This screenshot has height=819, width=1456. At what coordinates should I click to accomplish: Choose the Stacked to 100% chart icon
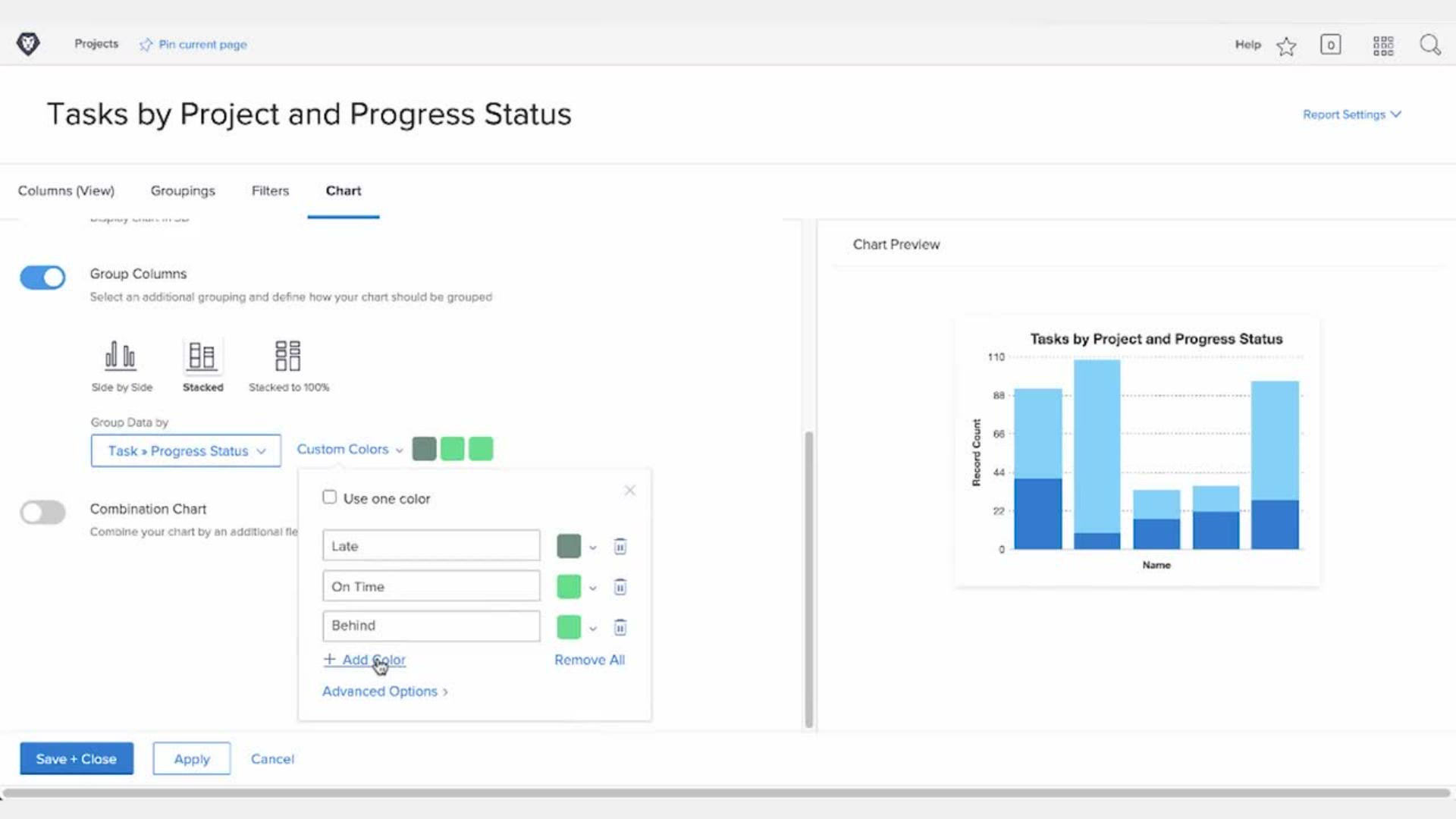pyautogui.click(x=287, y=356)
